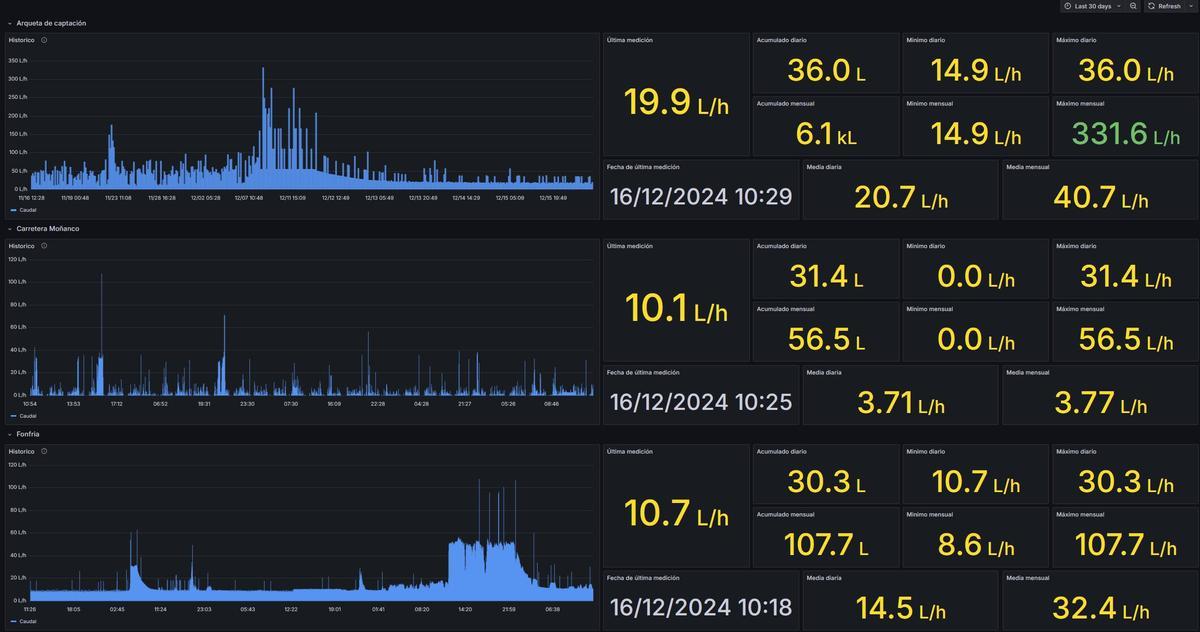Open the time picker clock icon
Image resolution: width=1200 pixels, height=632 pixels.
point(1067,6)
